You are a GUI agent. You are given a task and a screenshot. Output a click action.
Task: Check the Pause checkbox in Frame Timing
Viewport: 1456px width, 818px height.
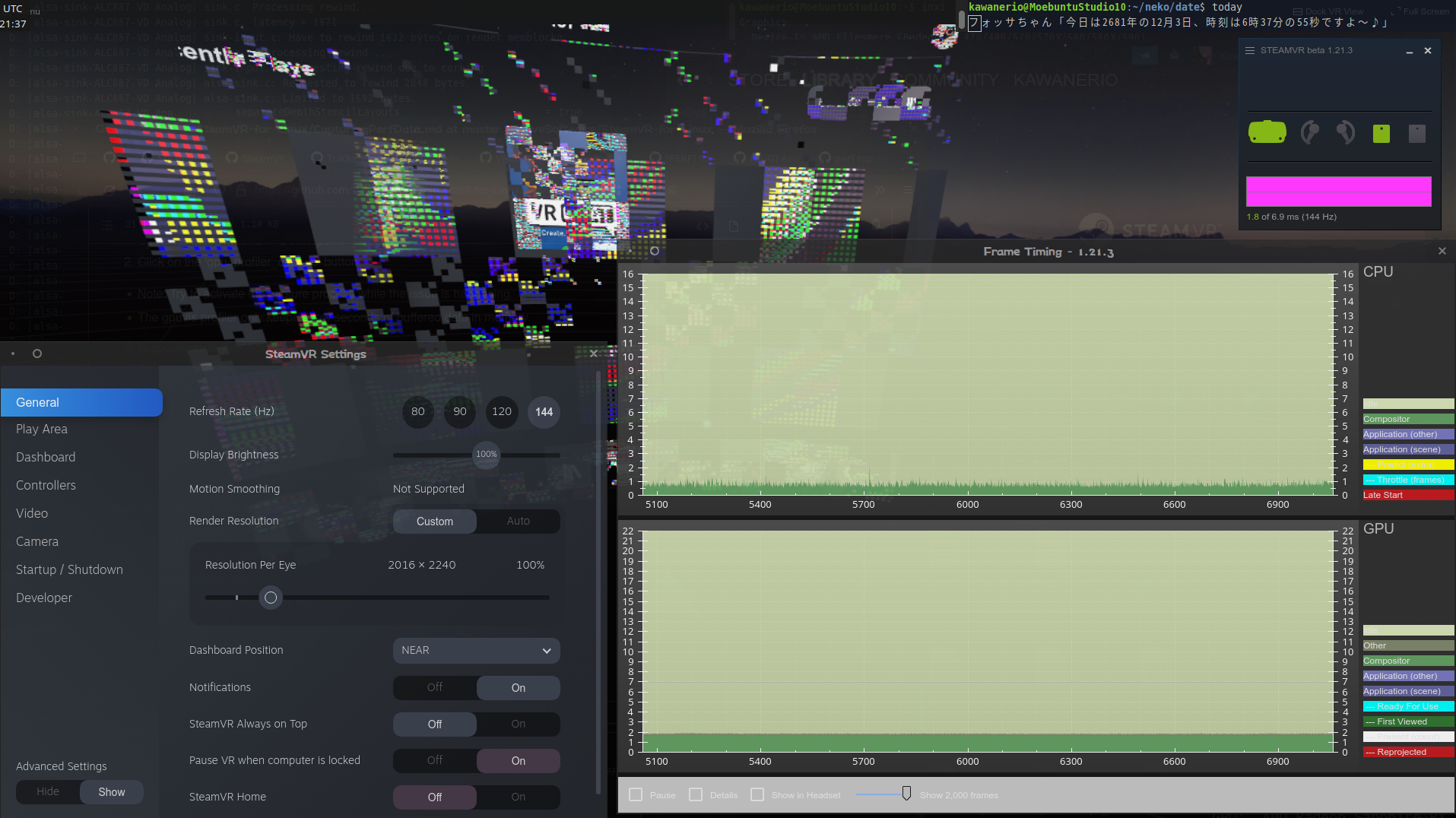point(636,794)
